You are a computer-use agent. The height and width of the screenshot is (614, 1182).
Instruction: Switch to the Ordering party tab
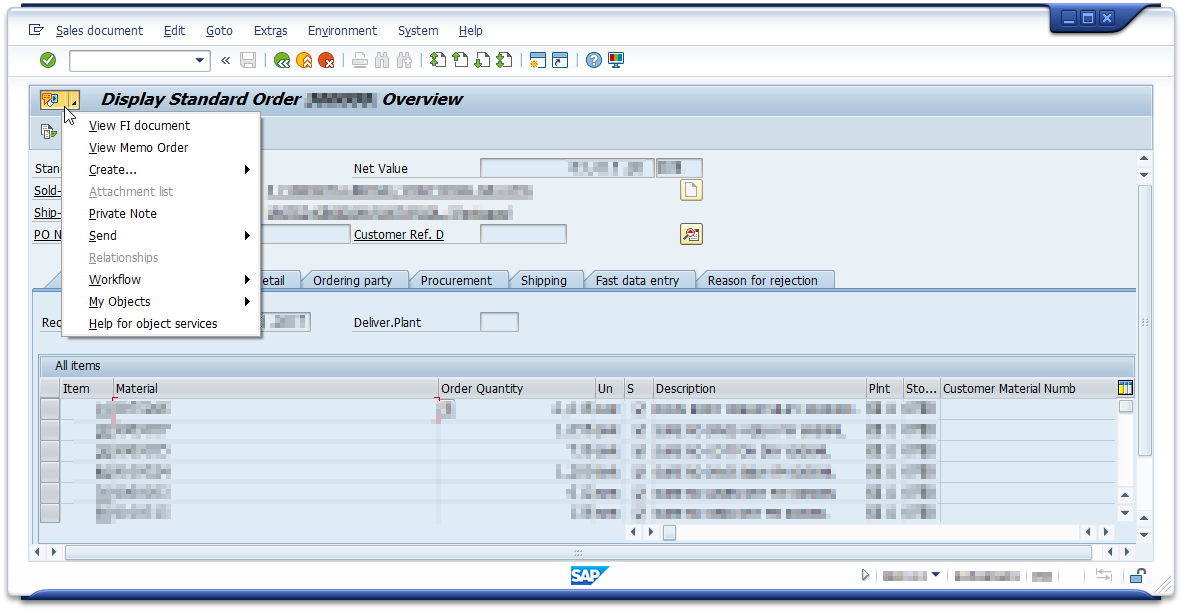(x=353, y=280)
